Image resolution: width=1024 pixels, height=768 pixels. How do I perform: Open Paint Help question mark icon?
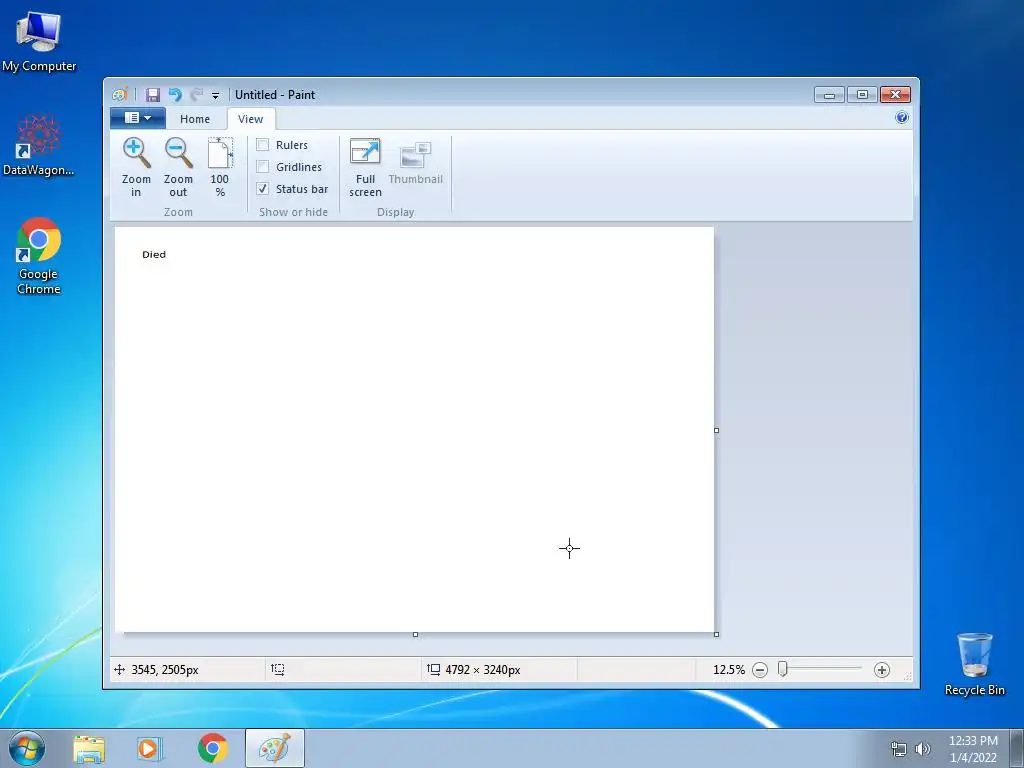[902, 118]
